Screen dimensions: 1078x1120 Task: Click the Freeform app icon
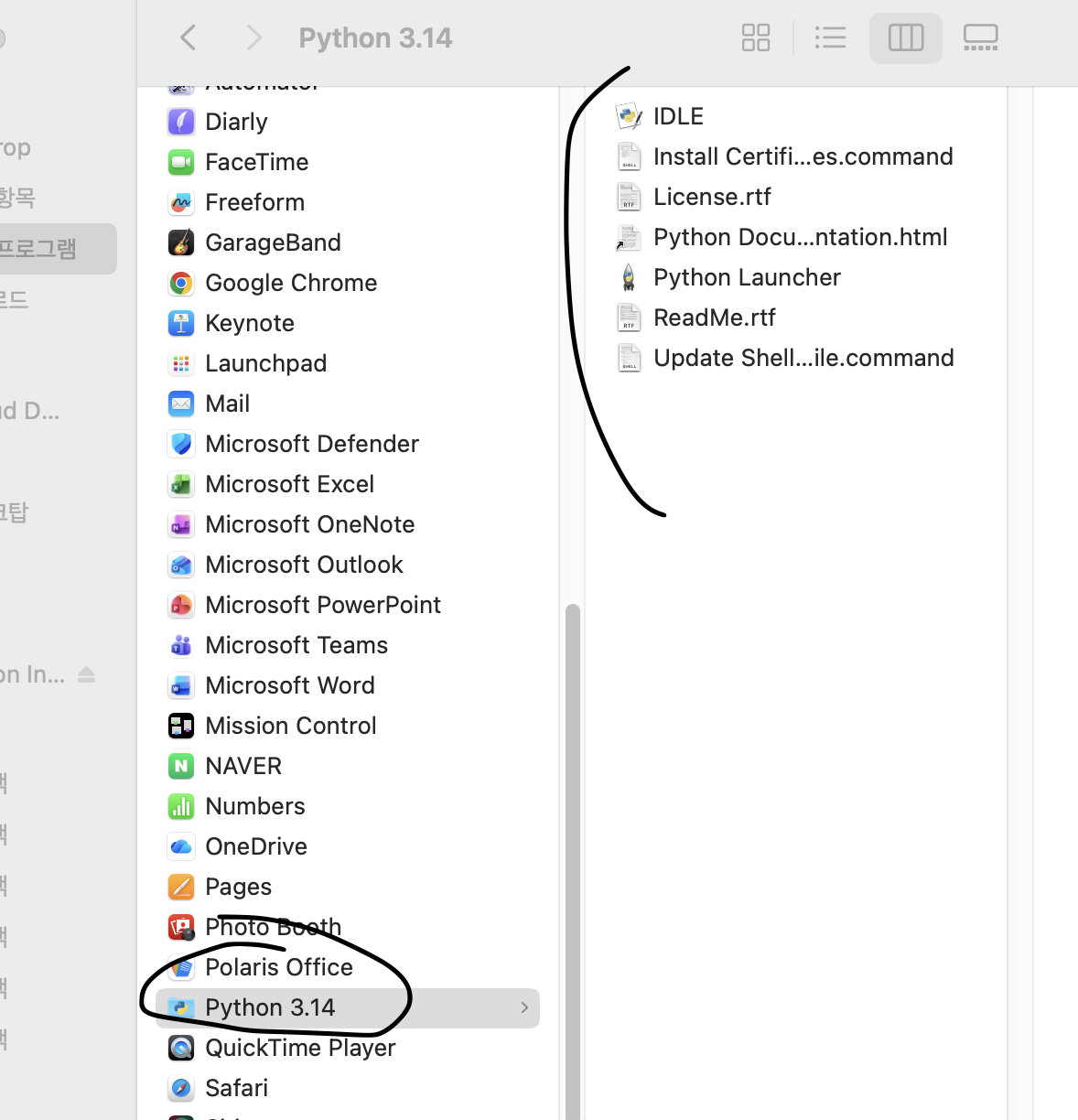click(x=181, y=202)
